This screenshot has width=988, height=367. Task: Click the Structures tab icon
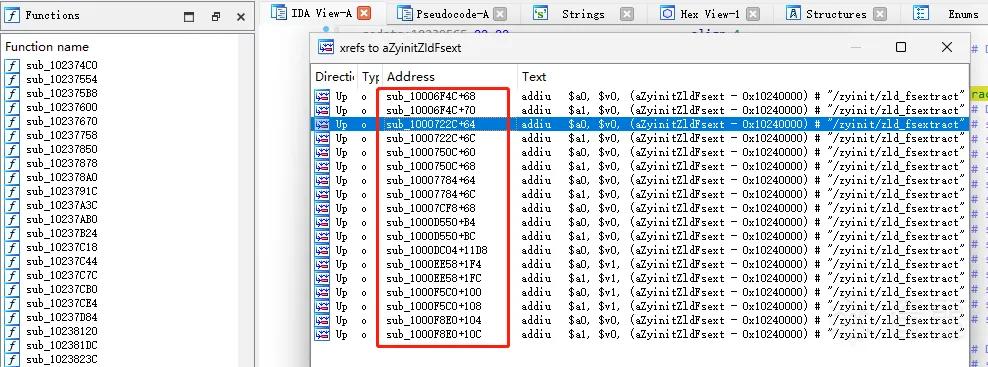[794, 13]
